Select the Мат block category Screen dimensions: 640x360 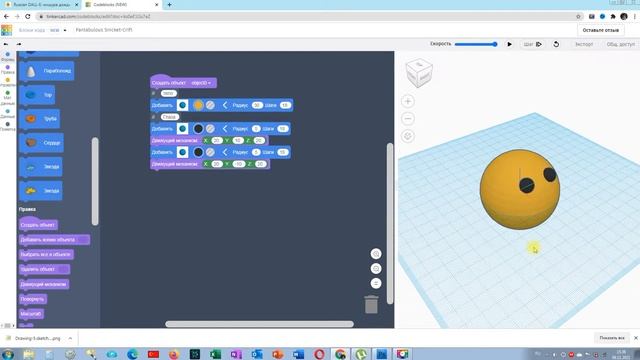pos(7,98)
